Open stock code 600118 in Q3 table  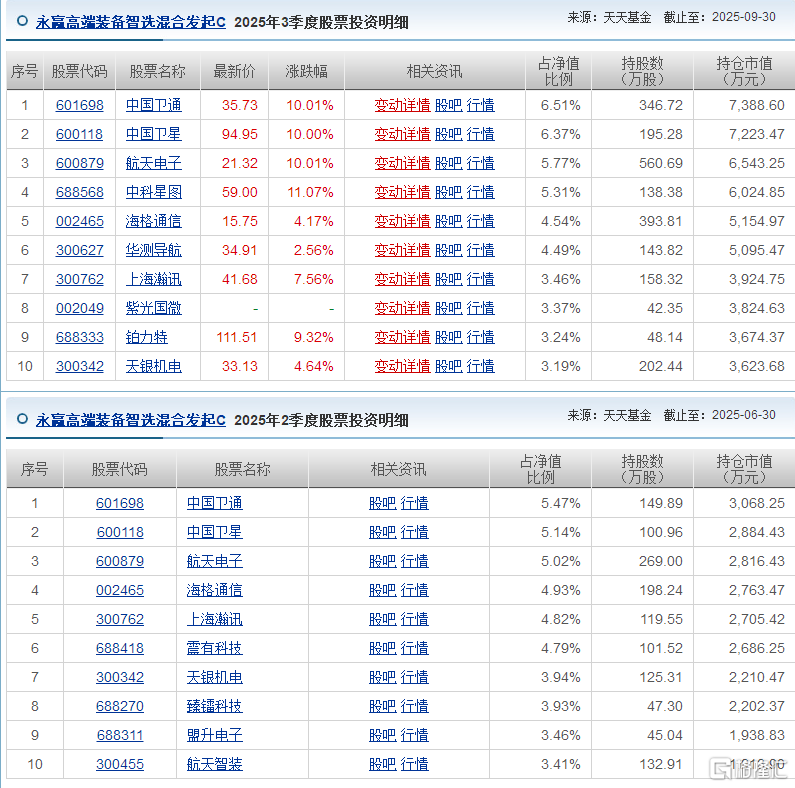[80, 134]
